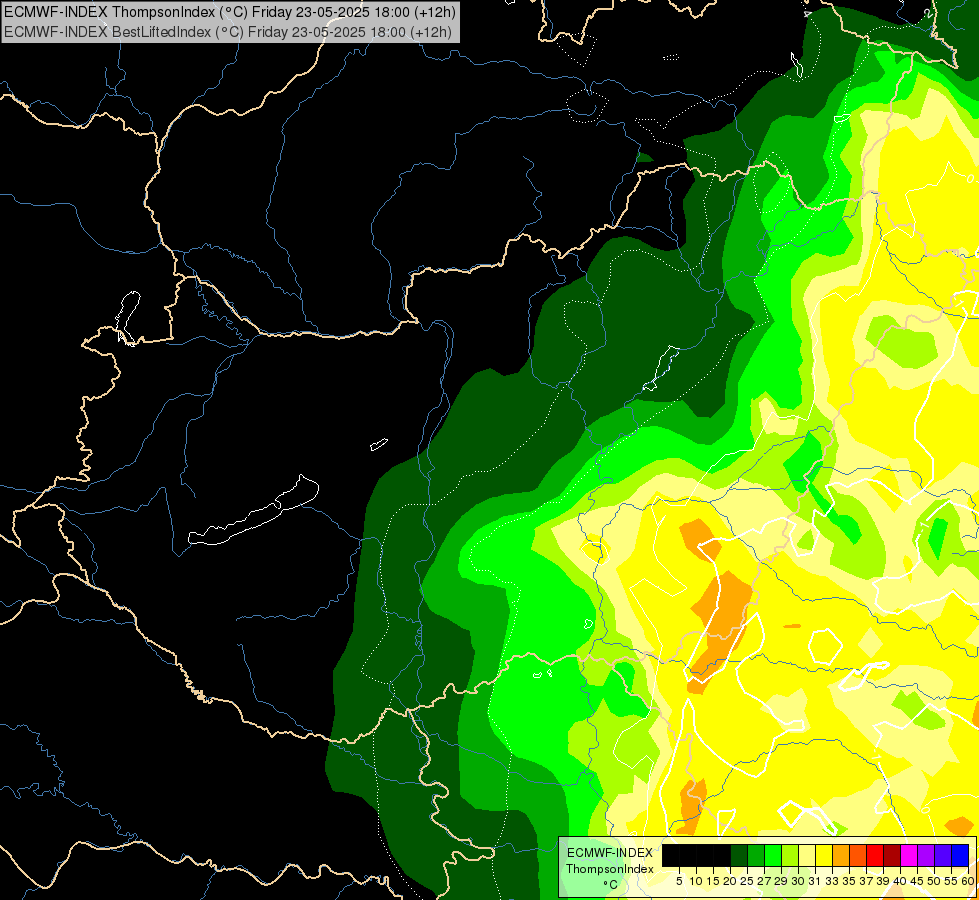Click the dark green 20-25 legend swatch

[739, 855]
